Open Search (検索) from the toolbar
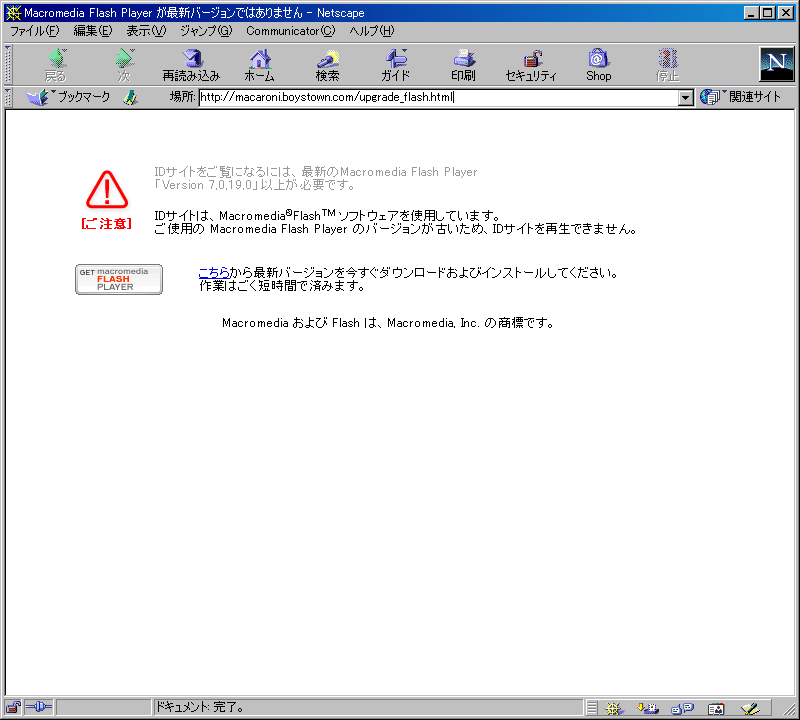Image resolution: width=800 pixels, height=720 pixels. (328, 65)
